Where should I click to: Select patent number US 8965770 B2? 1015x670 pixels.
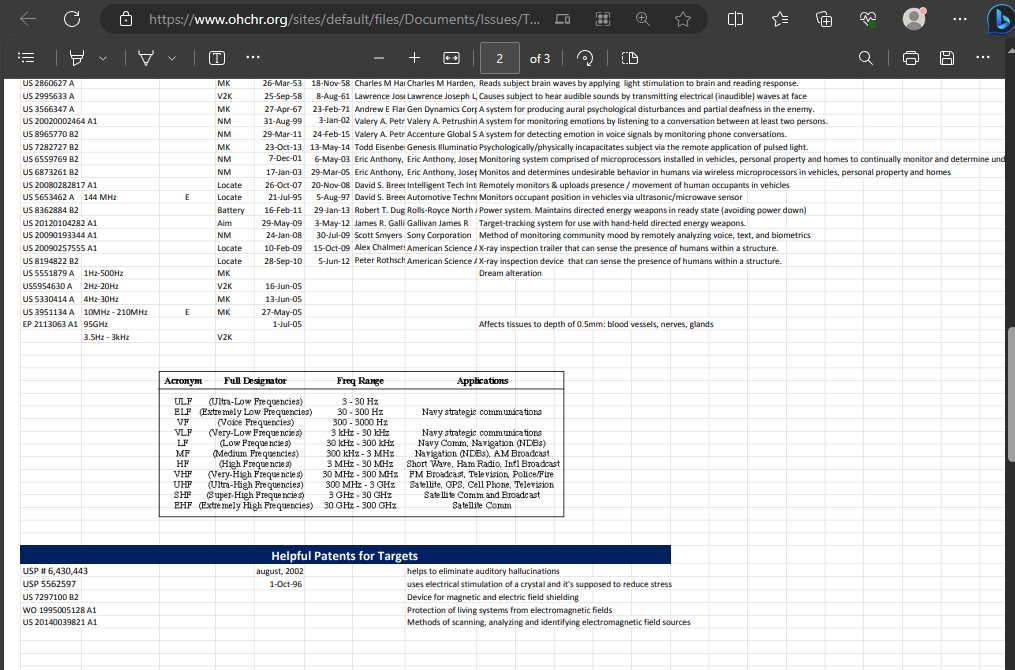click(50, 134)
